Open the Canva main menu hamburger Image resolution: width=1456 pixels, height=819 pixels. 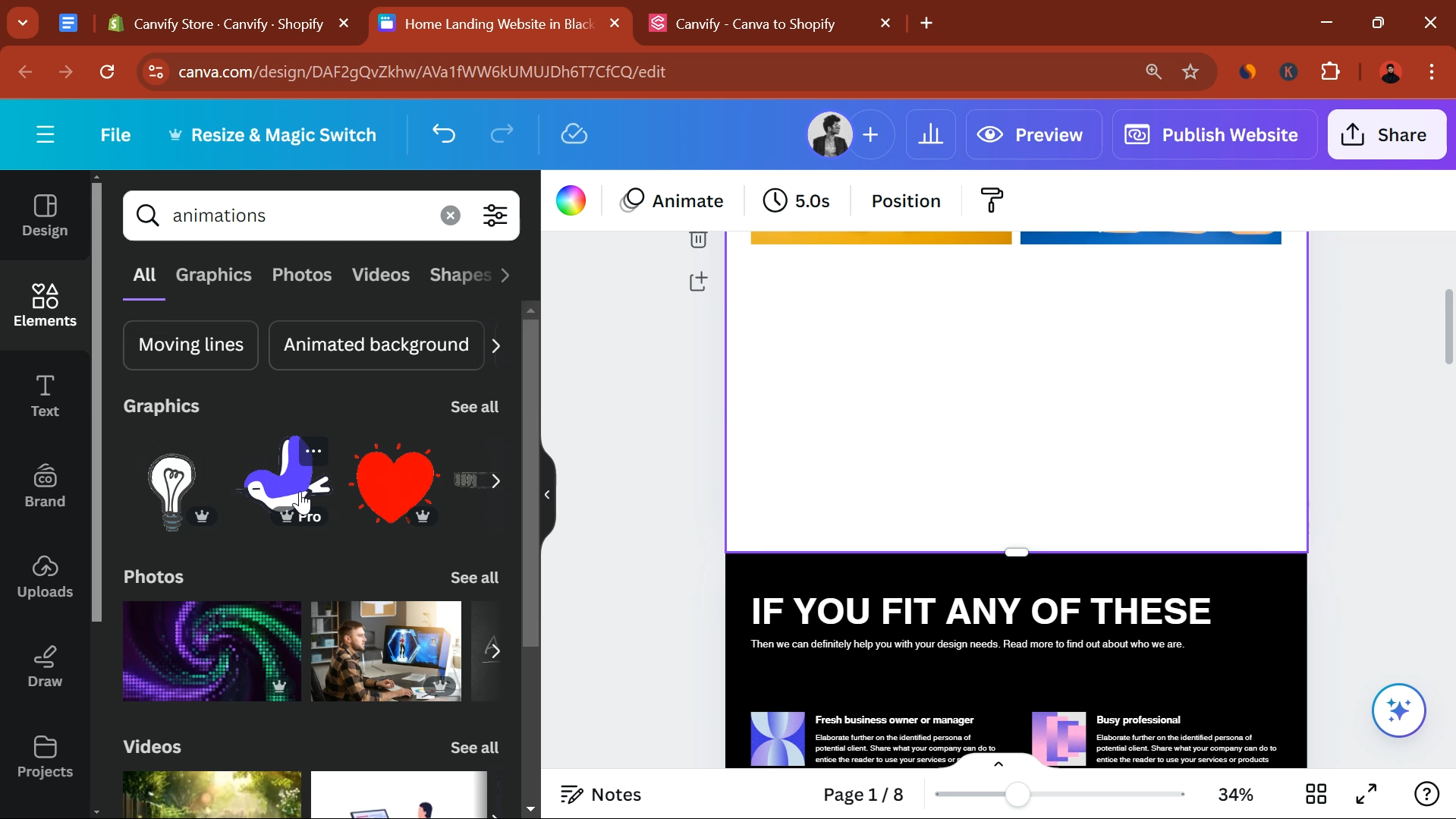pyautogui.click(x=46, y=135)
